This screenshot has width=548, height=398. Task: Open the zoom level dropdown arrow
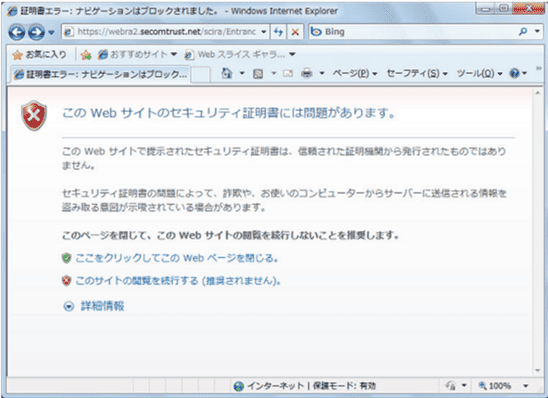[526, 386]
